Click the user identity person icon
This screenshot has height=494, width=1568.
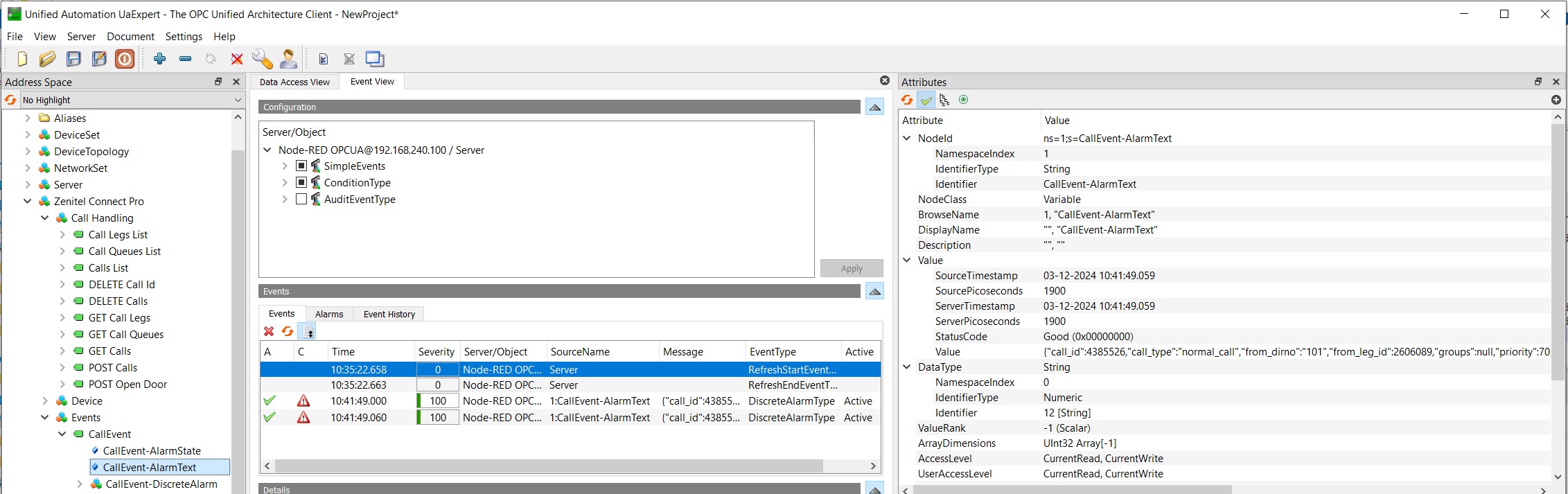[288, 59]
